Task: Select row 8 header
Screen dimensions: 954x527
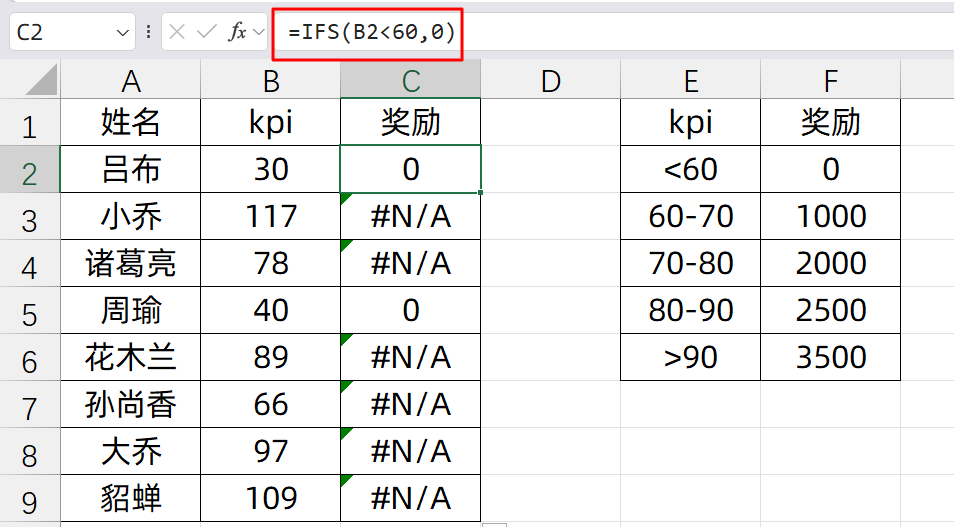Action: (x=30, y=451)
